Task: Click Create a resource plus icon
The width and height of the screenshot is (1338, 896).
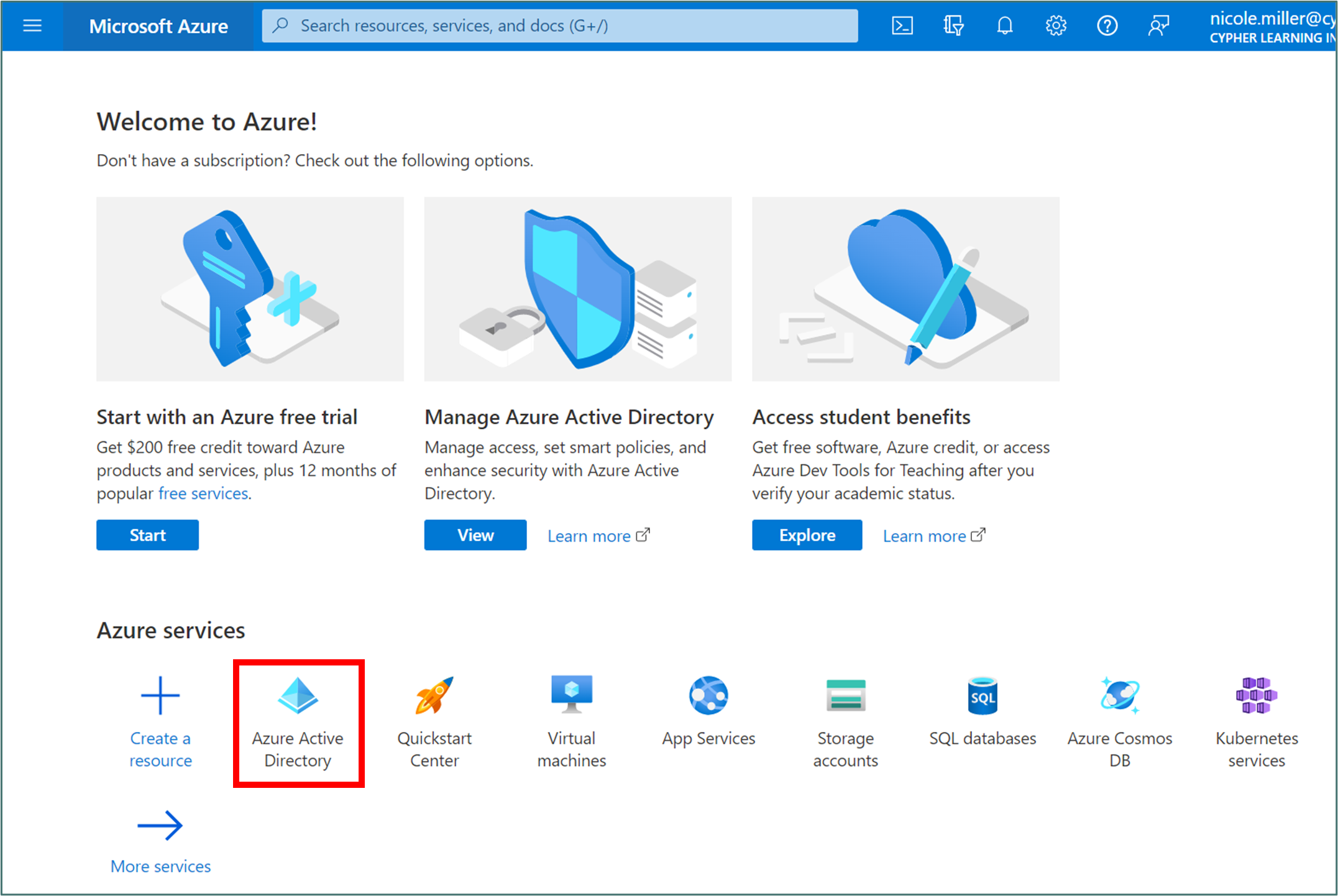Action: [x=160, y=696]
